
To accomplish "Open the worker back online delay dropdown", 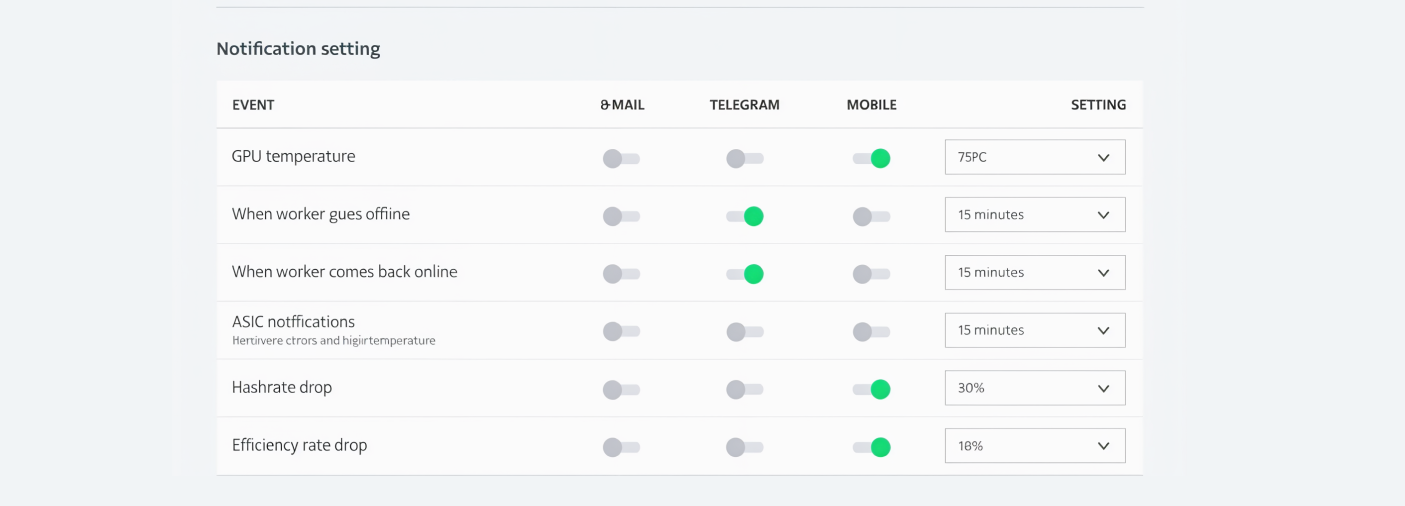I will [x=1034, y=273].
